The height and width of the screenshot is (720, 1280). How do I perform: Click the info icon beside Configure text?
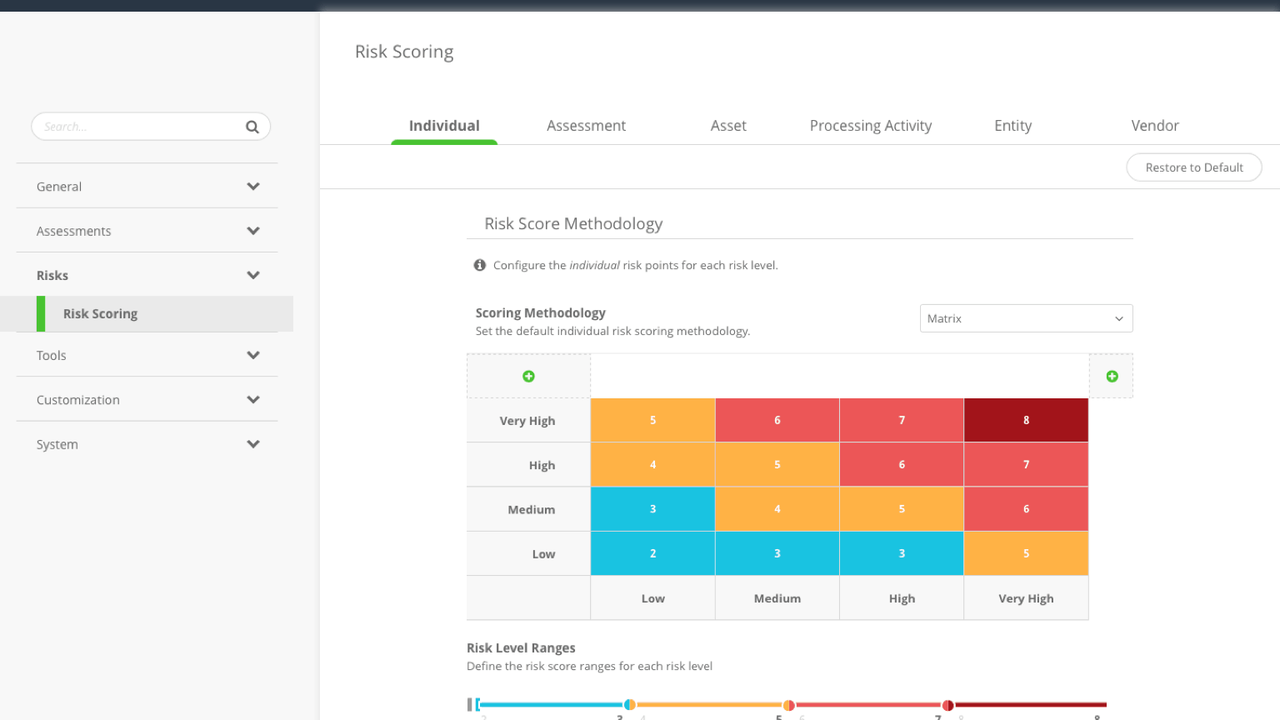pos(480,266)
